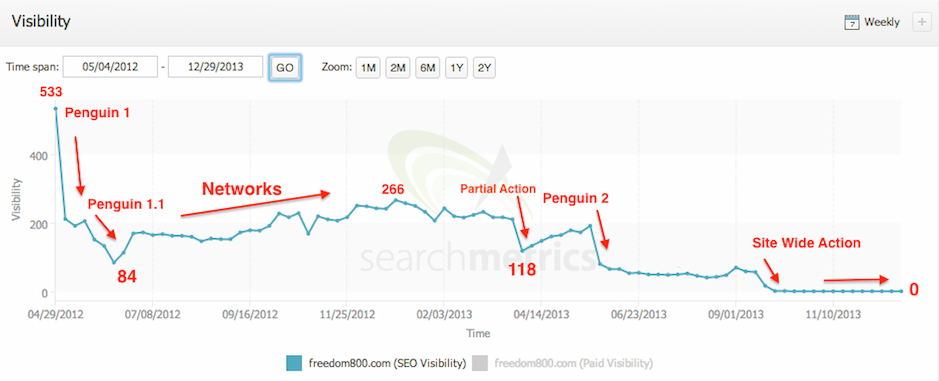Click the start date field 05/04/2012

tap(110, 67)
